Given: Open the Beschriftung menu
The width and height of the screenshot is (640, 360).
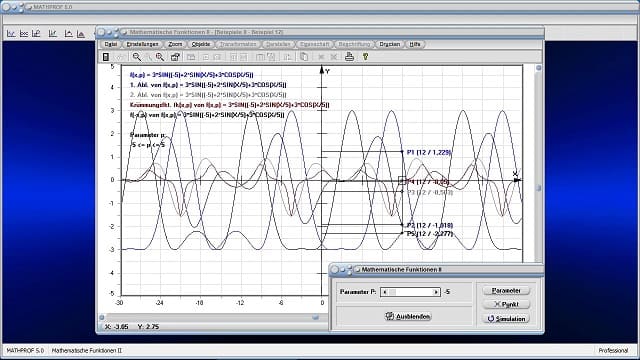Looking at the screenshot, I should click(x=354, y=44).
